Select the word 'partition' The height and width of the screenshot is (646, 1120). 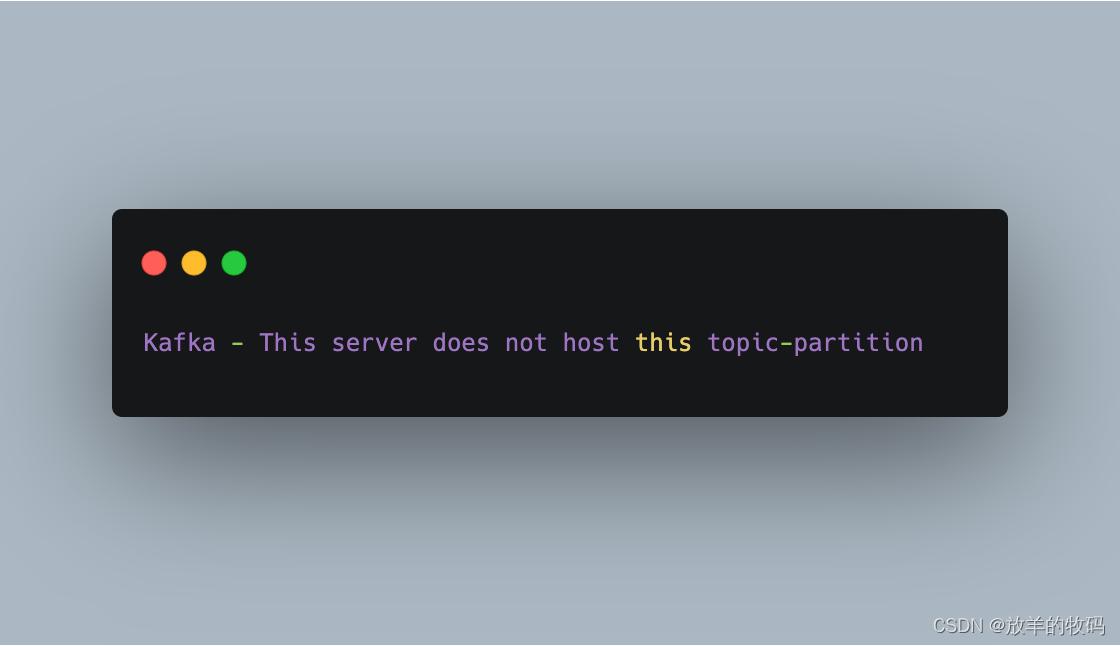pos(859,344)
